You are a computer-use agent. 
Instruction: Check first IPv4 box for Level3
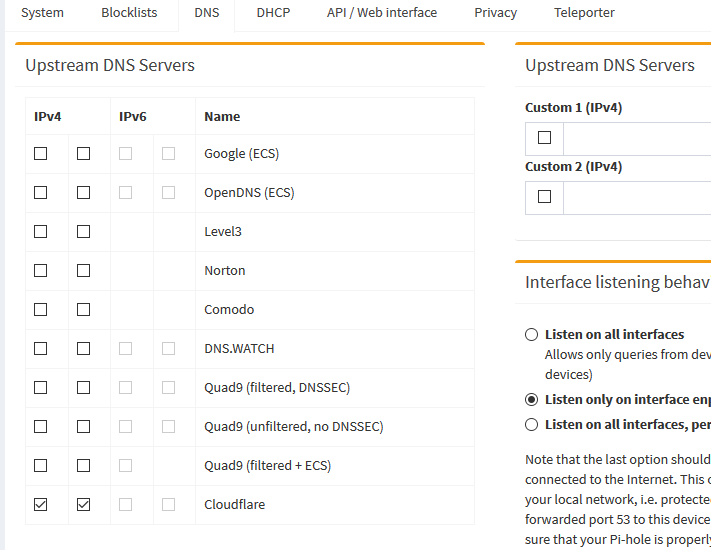coord(41,232)
